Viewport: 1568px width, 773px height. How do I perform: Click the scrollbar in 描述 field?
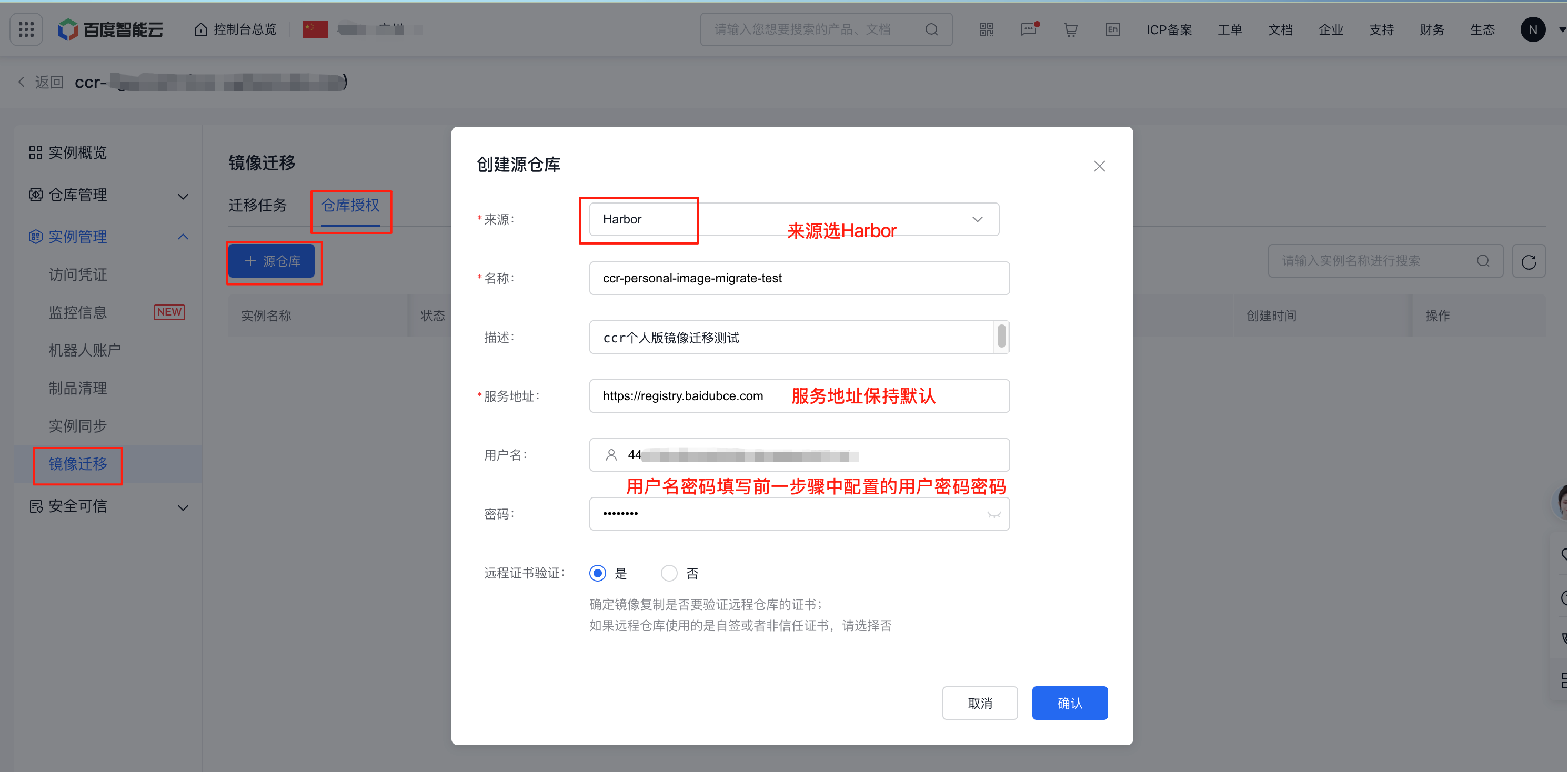pos(1001,337)
